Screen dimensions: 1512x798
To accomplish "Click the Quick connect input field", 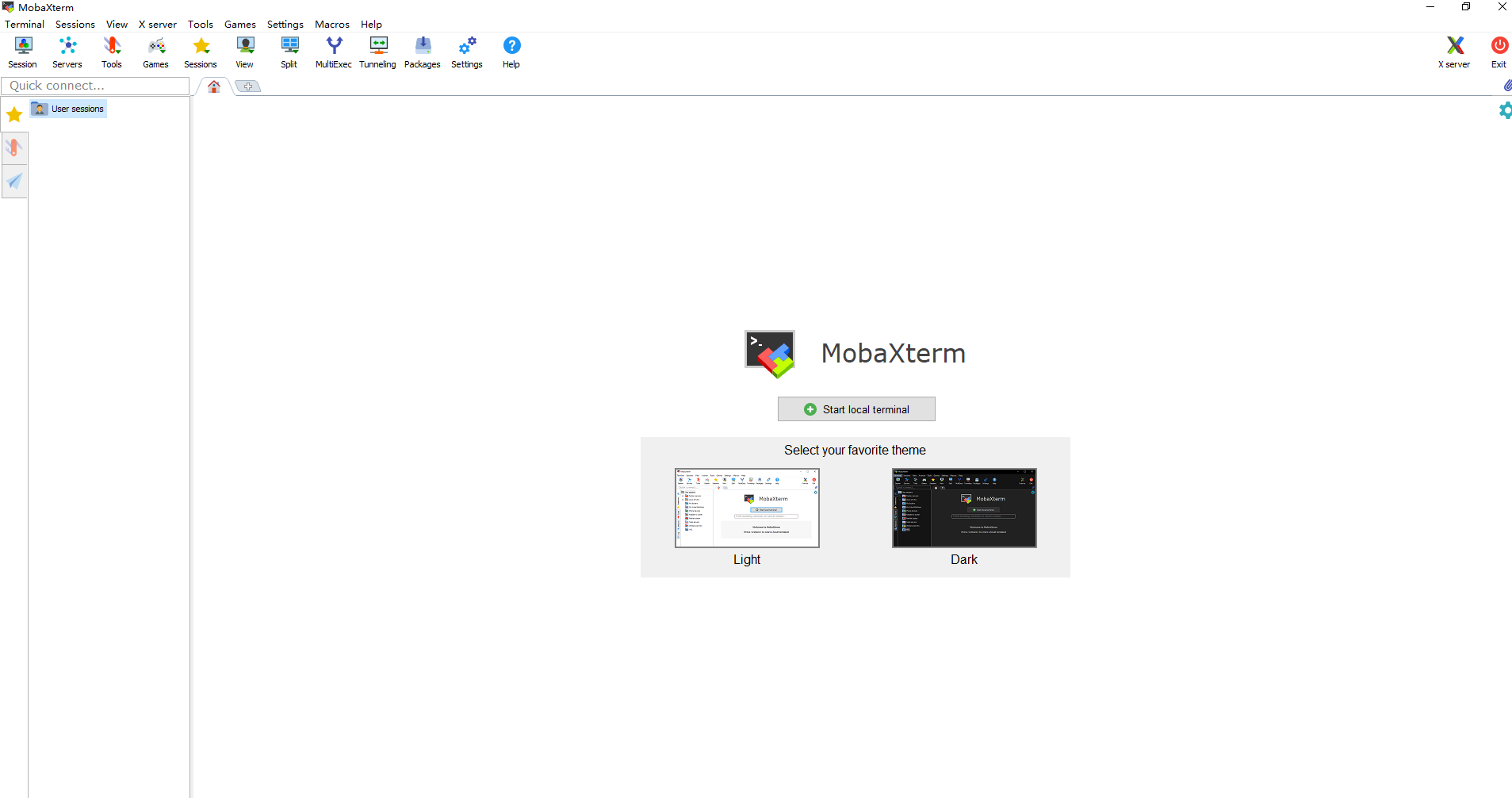I will point(95,86).
